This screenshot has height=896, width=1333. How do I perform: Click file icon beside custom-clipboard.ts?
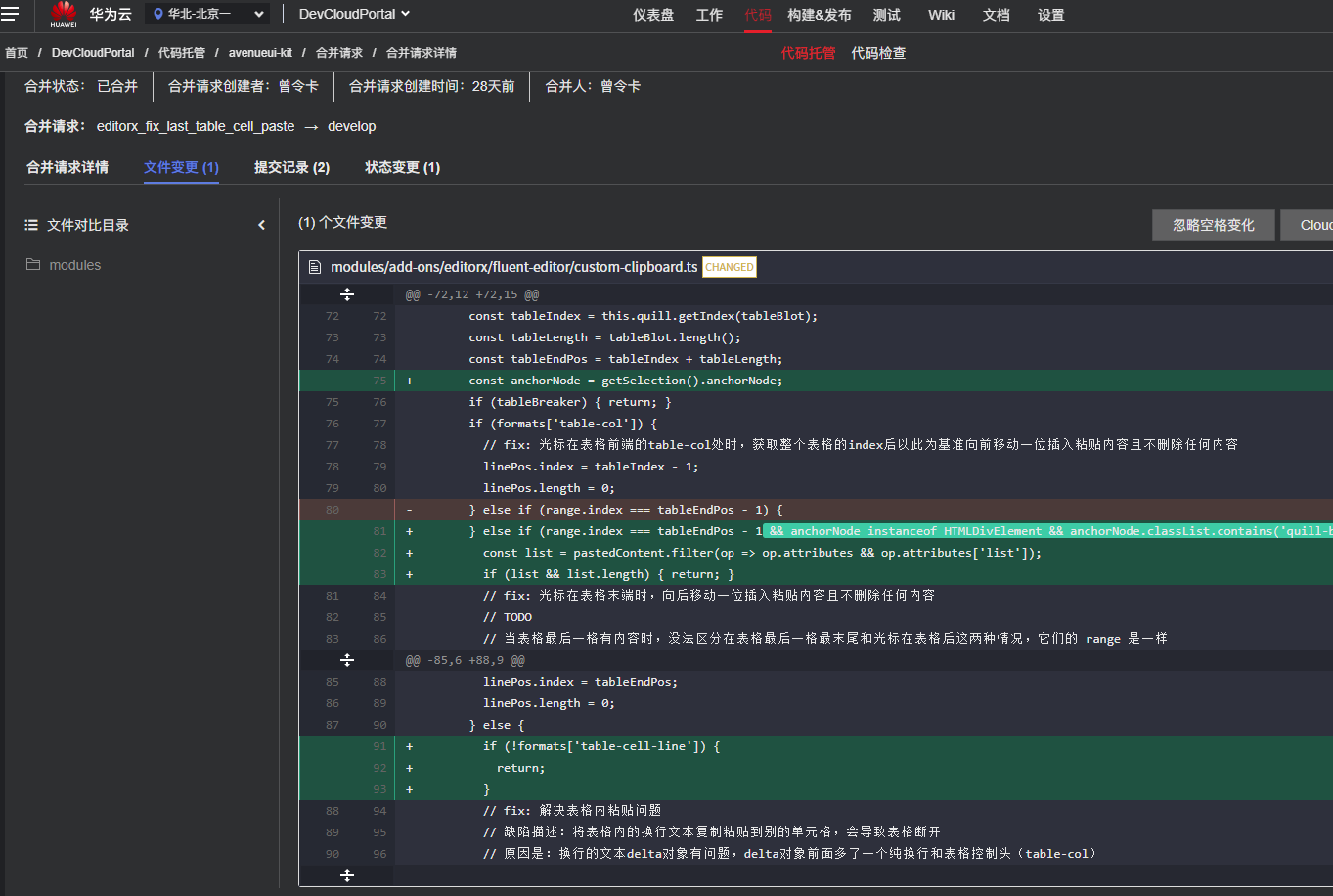315,267
